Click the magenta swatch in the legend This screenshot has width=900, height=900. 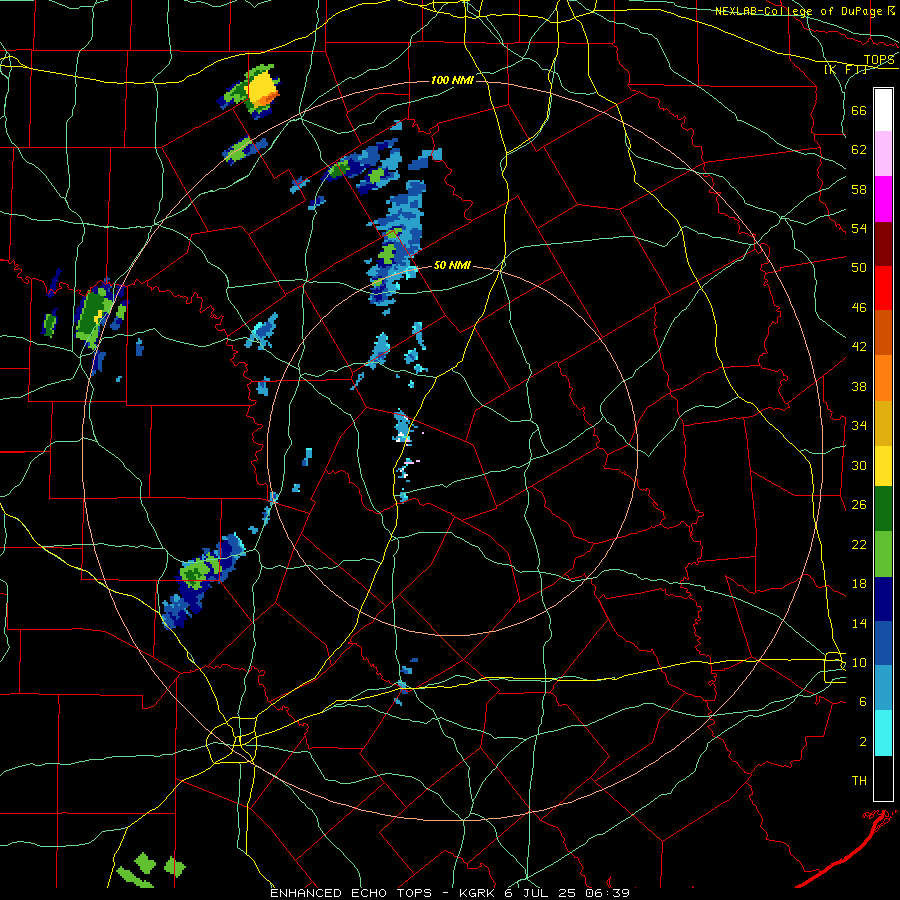tap(883, 199)
